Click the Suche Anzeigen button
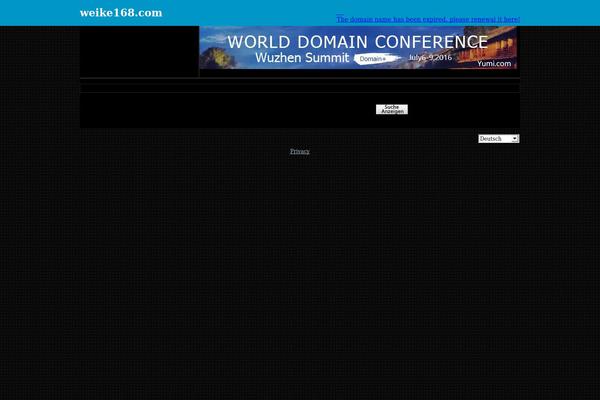This screenshot has width=600, height=400. coord(392,109)
